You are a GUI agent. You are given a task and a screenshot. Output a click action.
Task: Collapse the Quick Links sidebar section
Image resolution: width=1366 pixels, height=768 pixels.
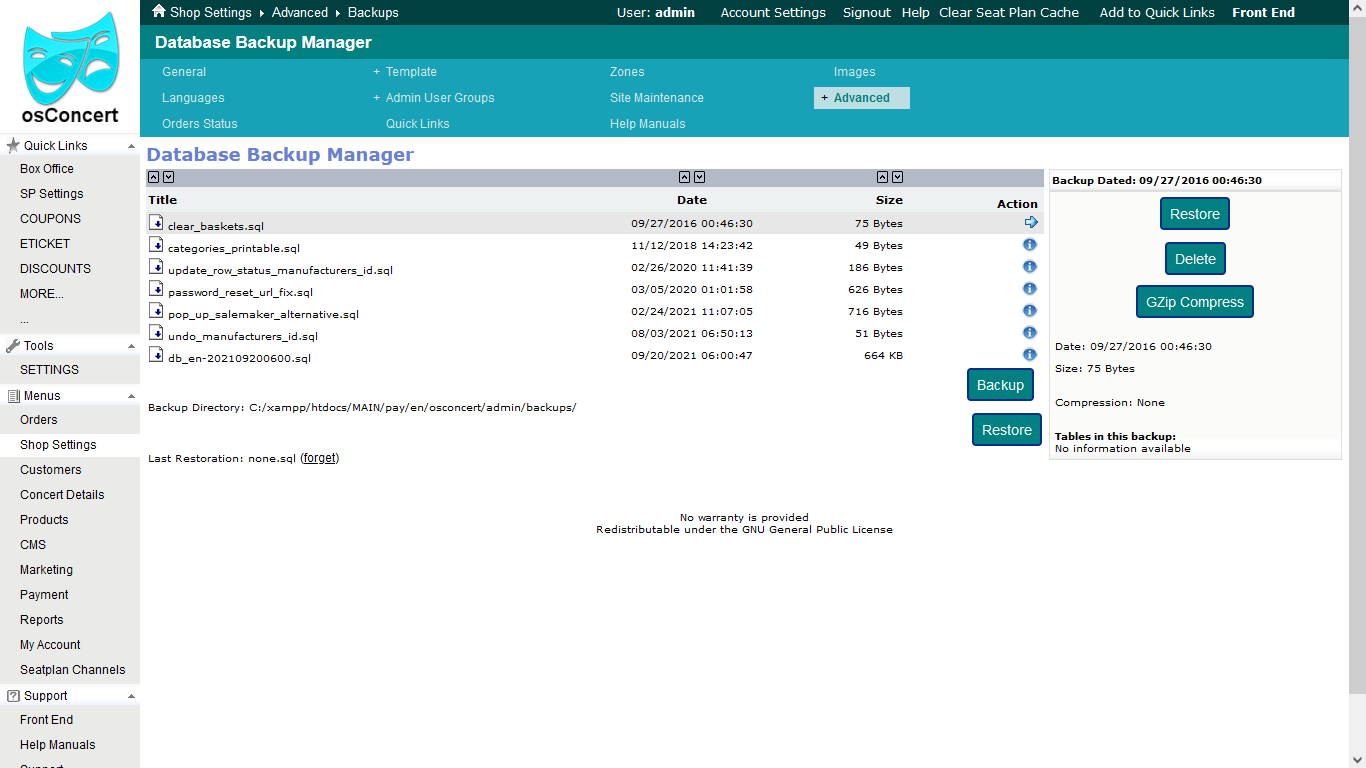(x=131, y=146)
